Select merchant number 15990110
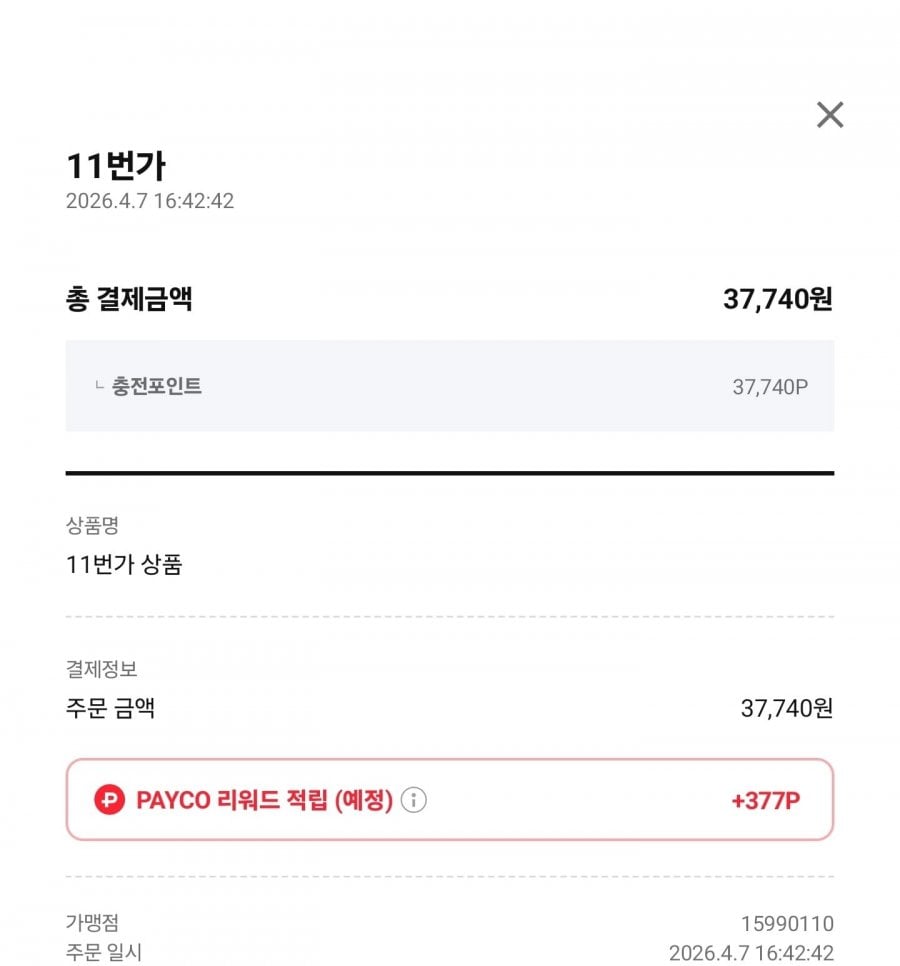This screenshot has height=966, width=900. click(787, 924)
